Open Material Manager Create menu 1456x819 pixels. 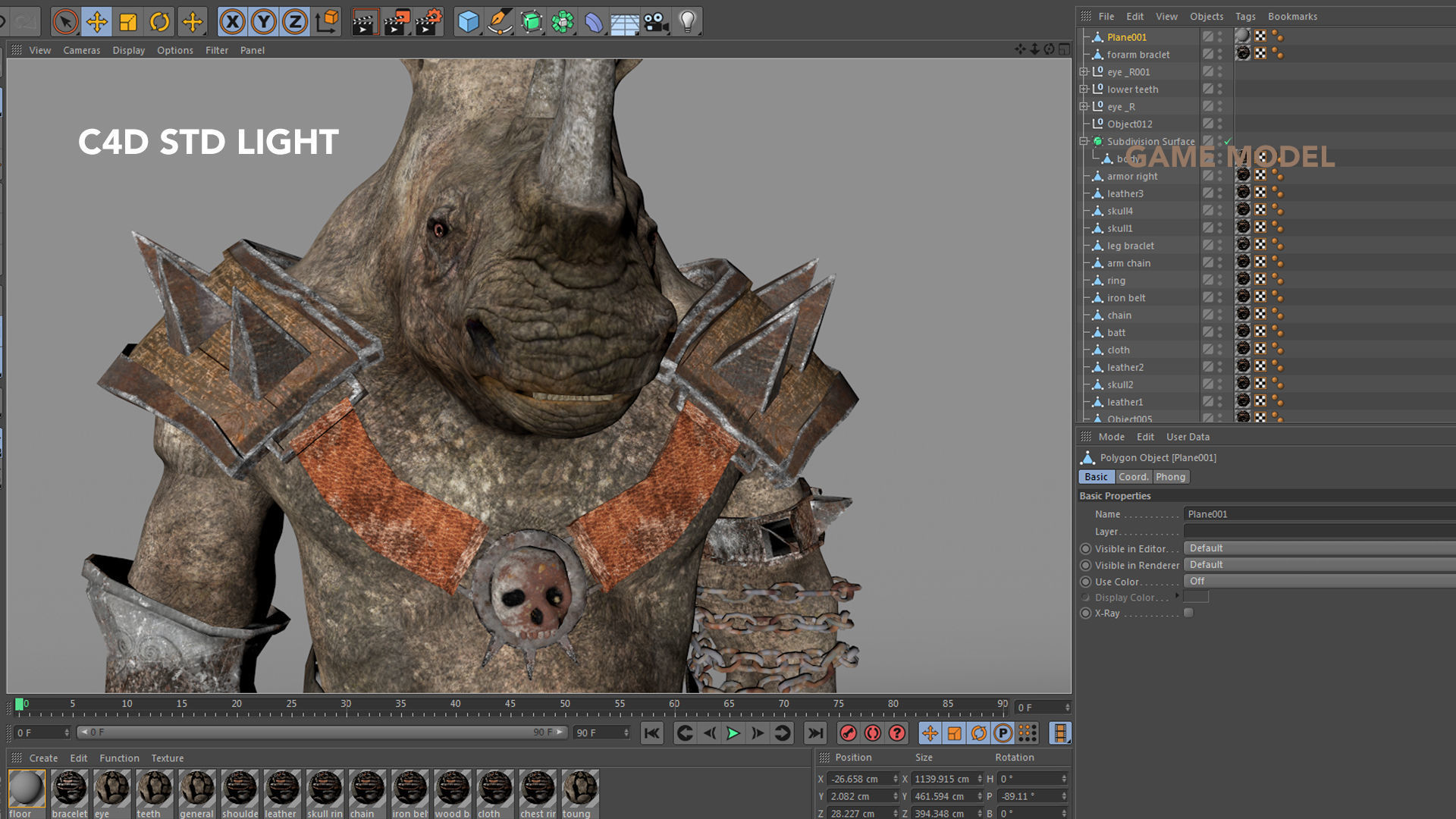[43, 758]
